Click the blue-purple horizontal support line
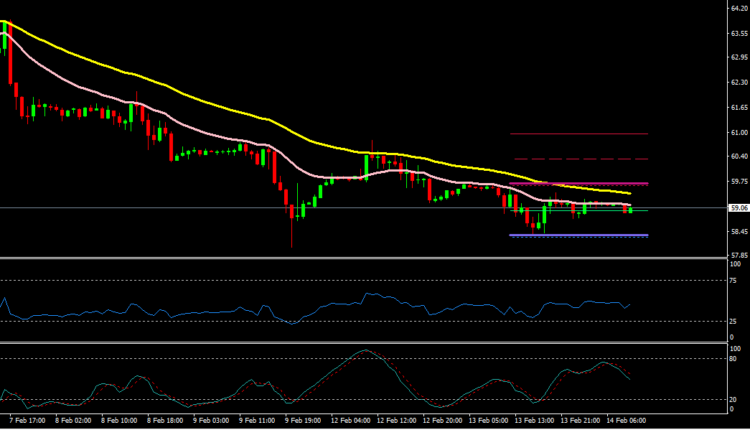 [x=578, y=235]
